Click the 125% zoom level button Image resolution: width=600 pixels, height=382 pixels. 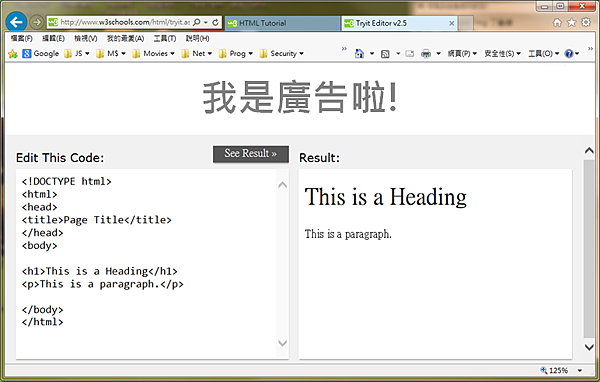point(554,370)
